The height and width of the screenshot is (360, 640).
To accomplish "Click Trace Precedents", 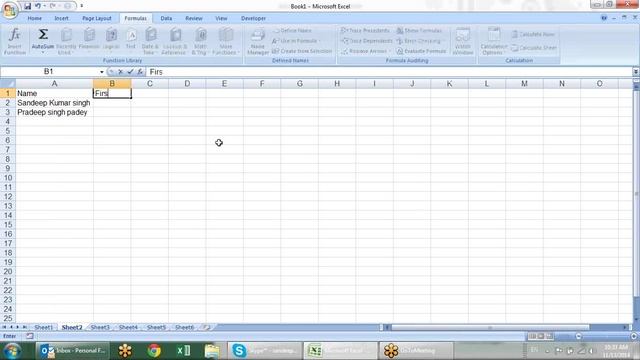I will [365, 31].
